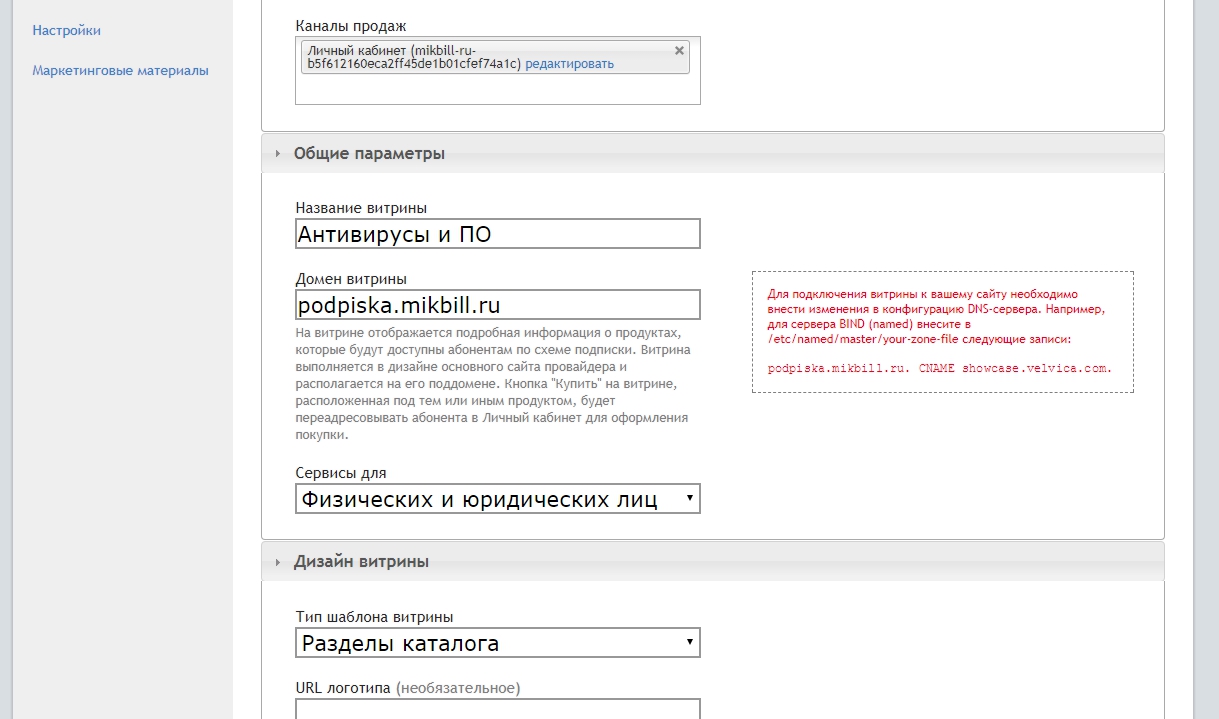Open Настройки in the sidebar
This screenshot has width=1219, height=719.
66,31
